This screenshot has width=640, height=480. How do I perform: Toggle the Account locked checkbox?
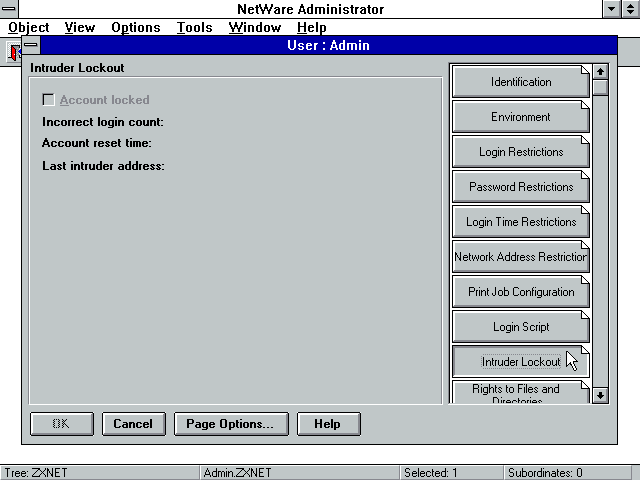(49, 100)
